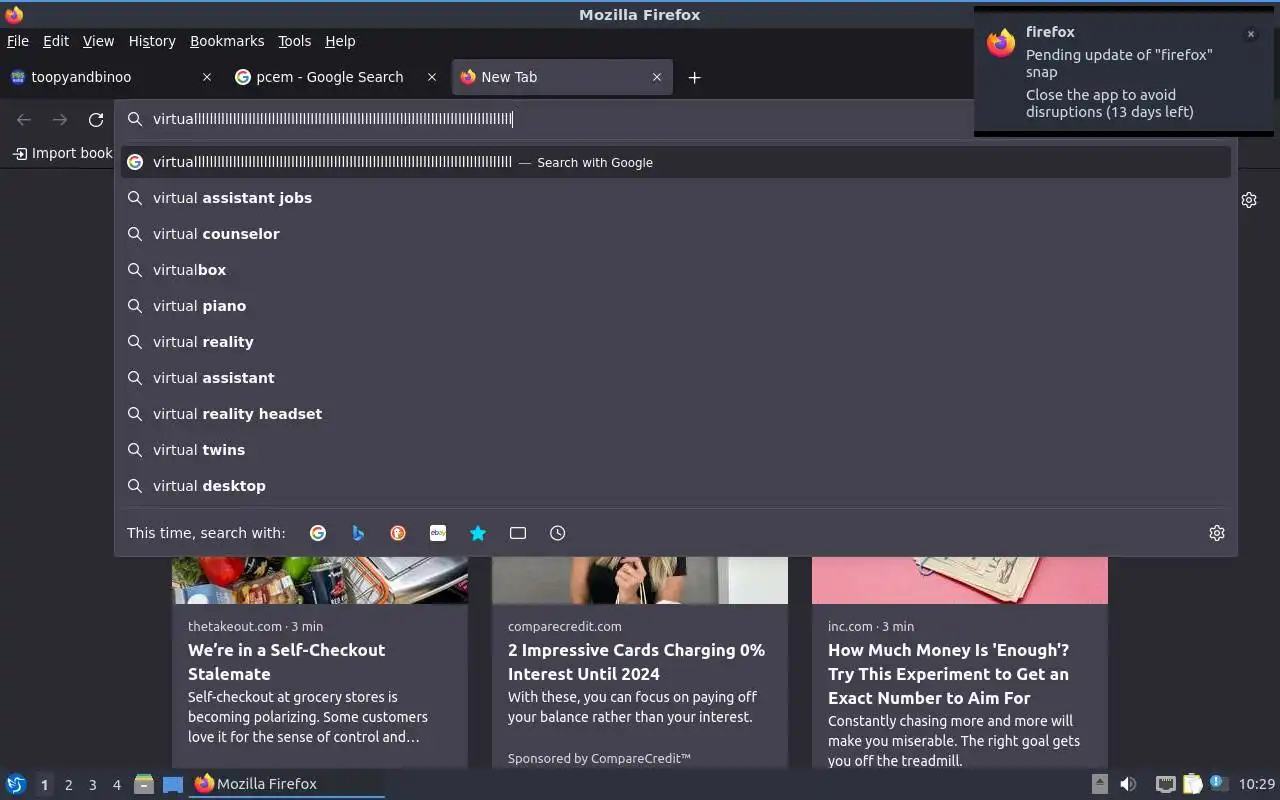Open new tab page personalize gear
Viewport: 1280px width, 800px height.
click(x=1249, y=200)
